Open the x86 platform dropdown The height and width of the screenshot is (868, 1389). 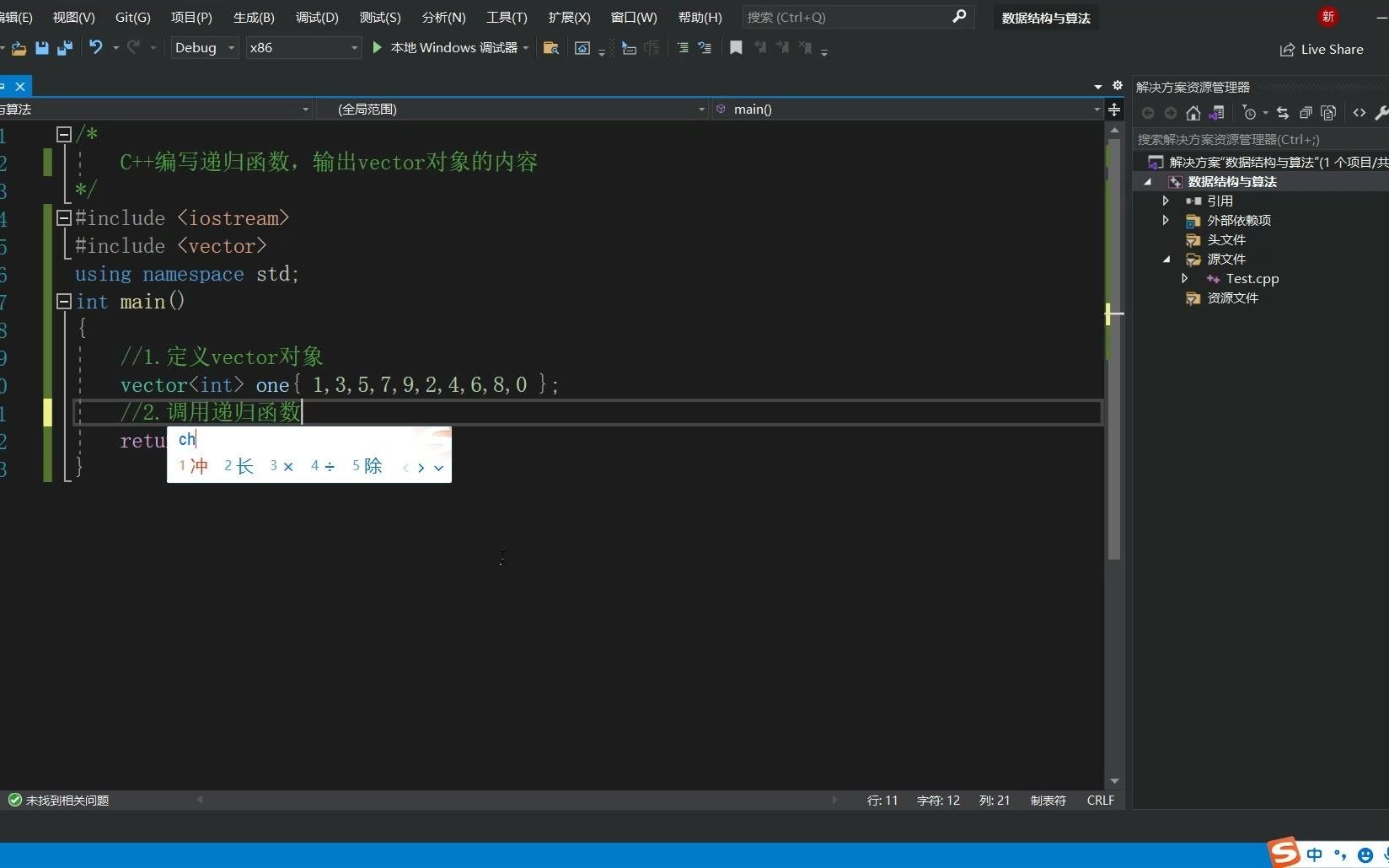tap(352, 48)
